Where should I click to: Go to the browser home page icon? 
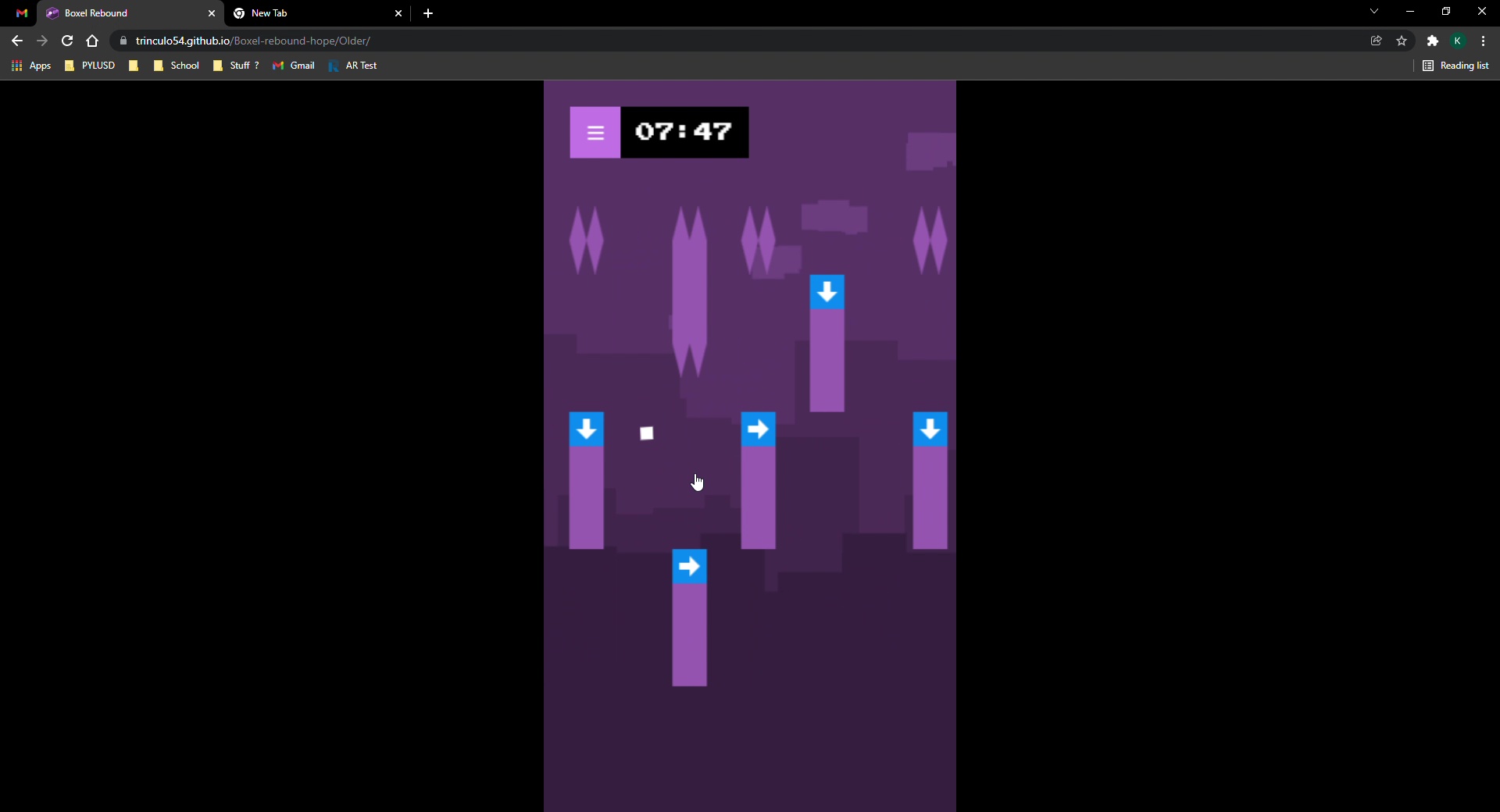[x=92, y=41]
